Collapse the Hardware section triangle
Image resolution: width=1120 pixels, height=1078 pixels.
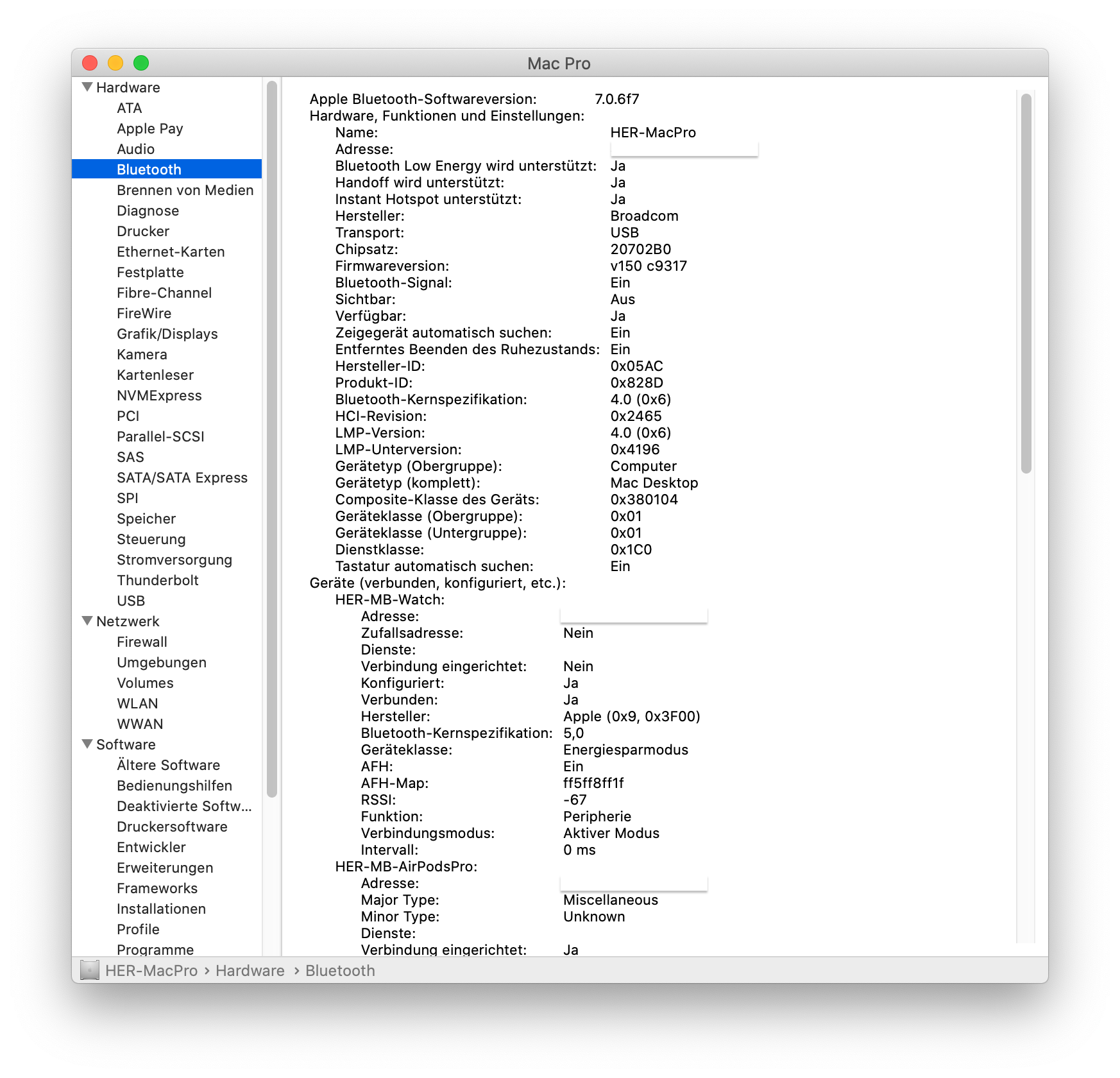click(88, 87)
